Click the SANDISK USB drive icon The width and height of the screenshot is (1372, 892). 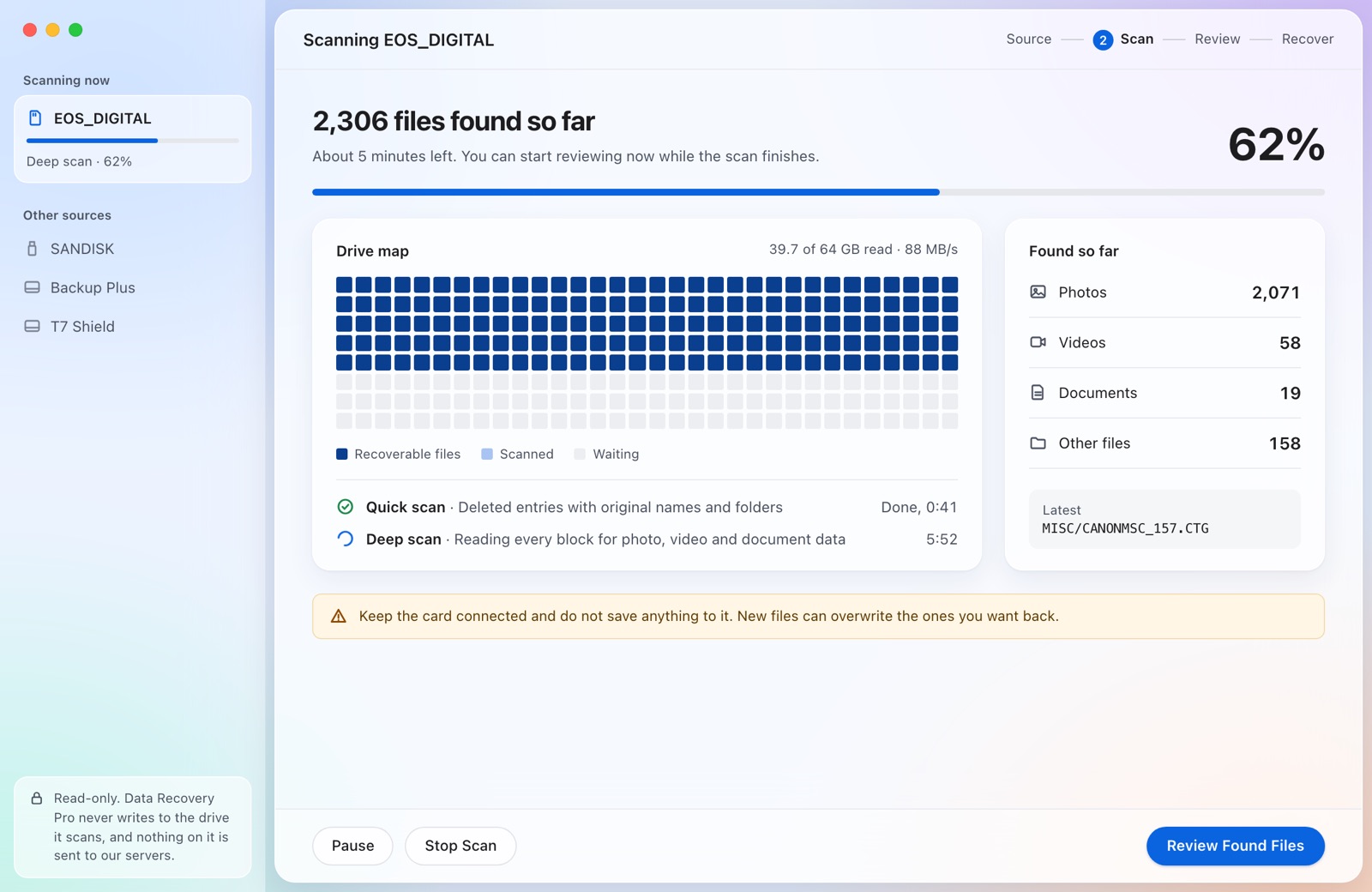click(x=33, y=249)
